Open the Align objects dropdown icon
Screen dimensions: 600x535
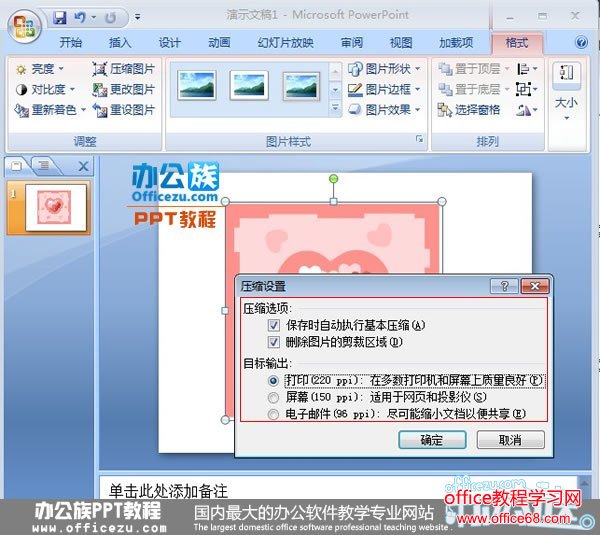[527, 69]
